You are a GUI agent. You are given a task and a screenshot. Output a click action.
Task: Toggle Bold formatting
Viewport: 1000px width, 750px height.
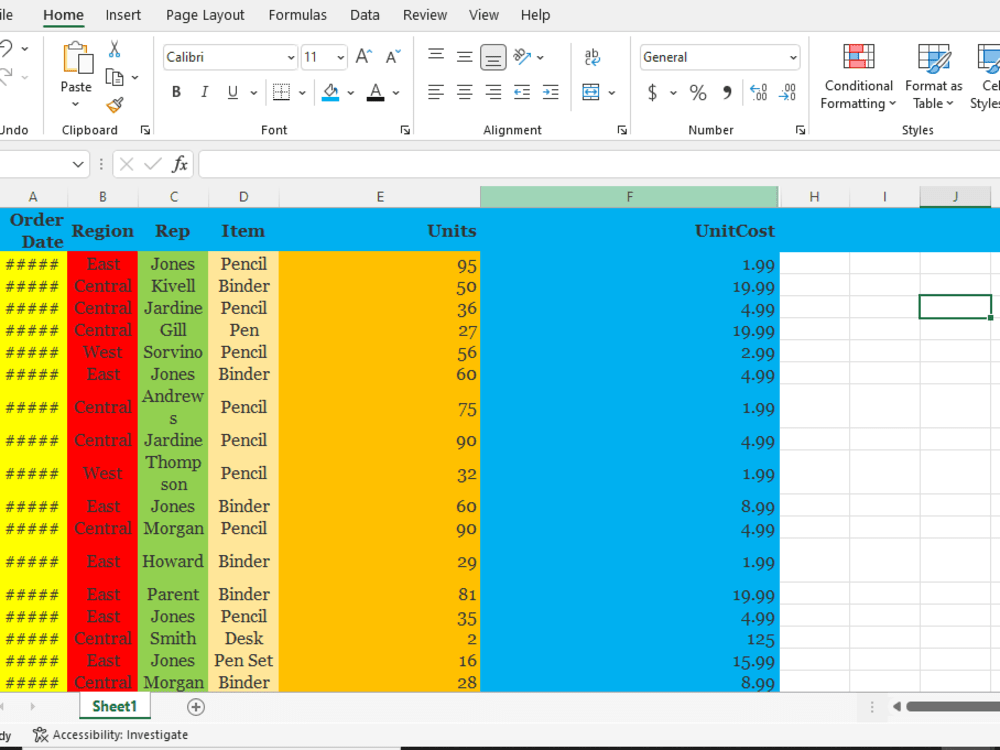(176, 92)
